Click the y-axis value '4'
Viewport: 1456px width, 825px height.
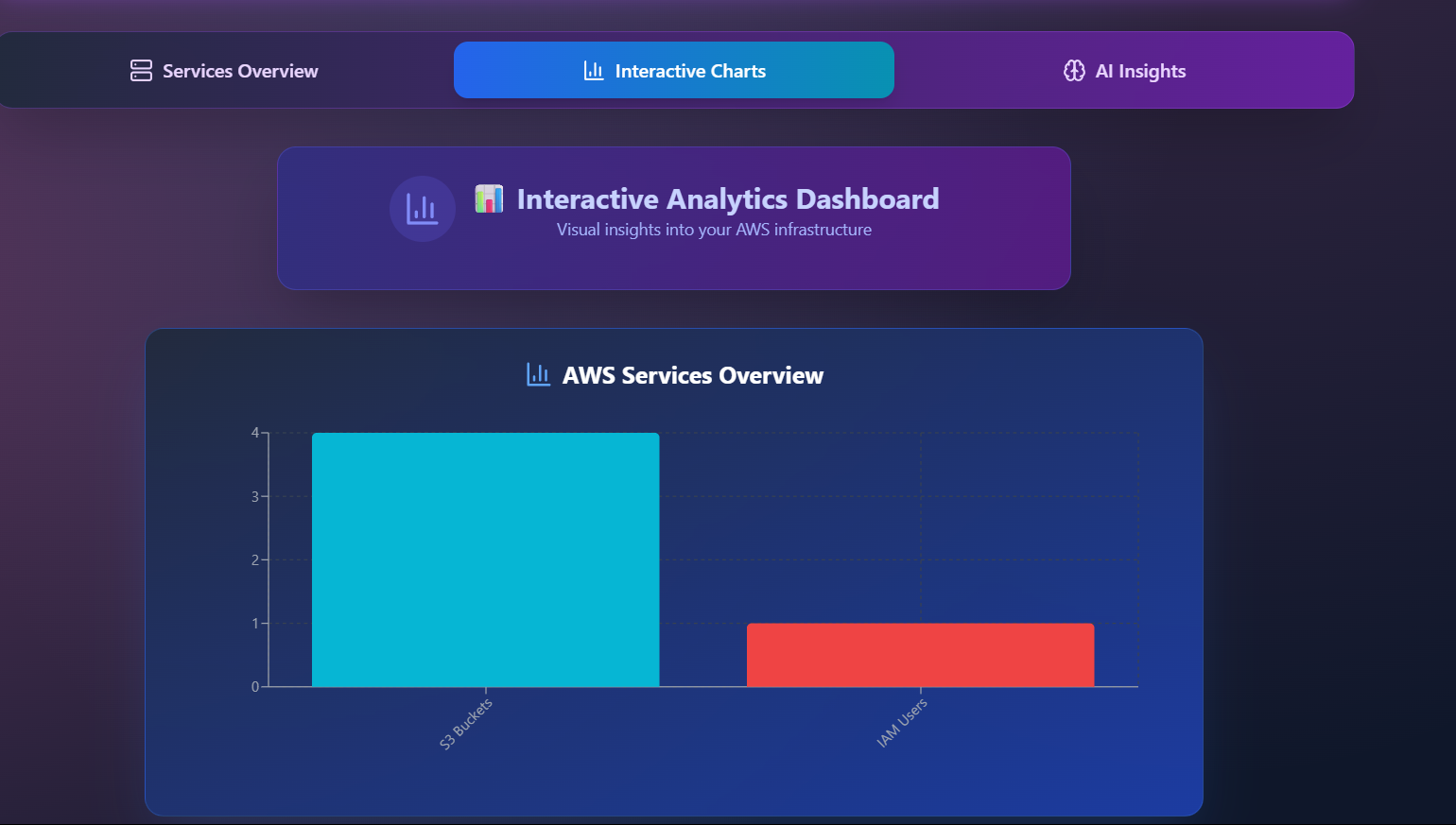click(x=255, y=433)
